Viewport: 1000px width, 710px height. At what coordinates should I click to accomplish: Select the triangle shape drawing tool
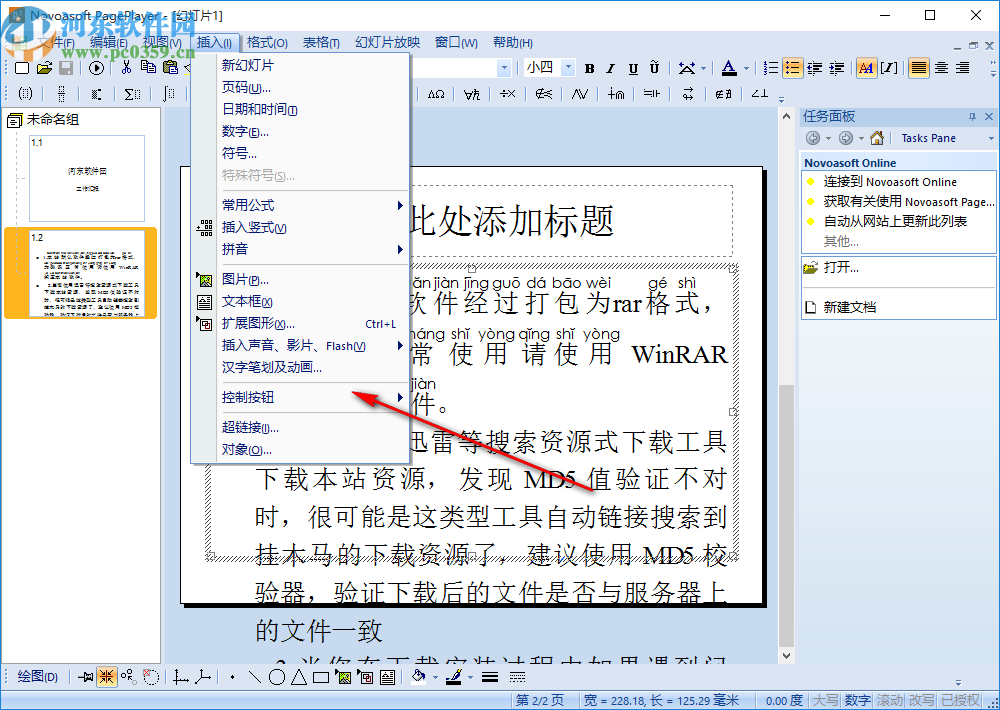click(x=299, y=676)
